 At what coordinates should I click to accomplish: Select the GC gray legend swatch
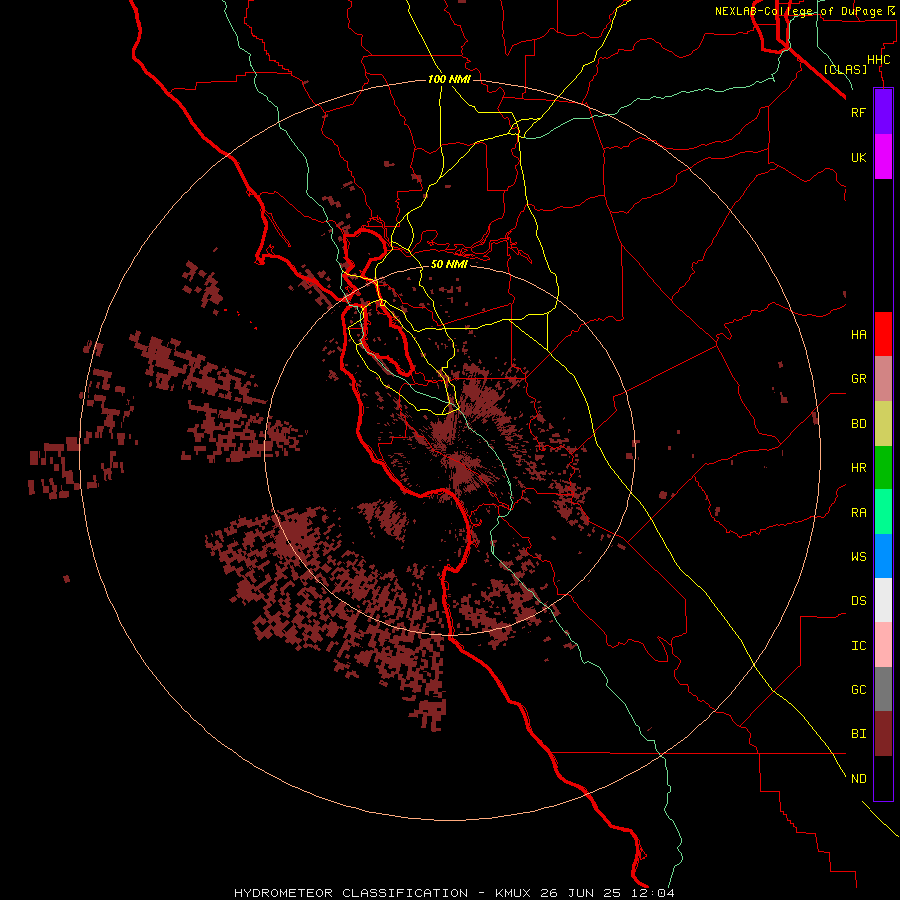883,689
